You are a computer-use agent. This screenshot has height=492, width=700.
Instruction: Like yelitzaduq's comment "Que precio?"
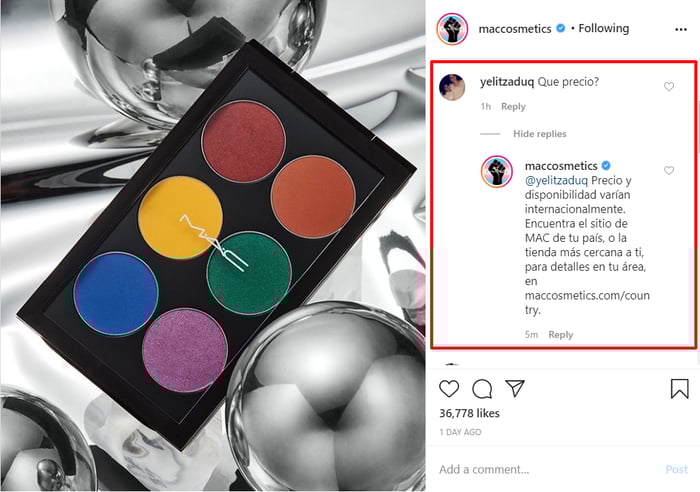tap(669, 87)
